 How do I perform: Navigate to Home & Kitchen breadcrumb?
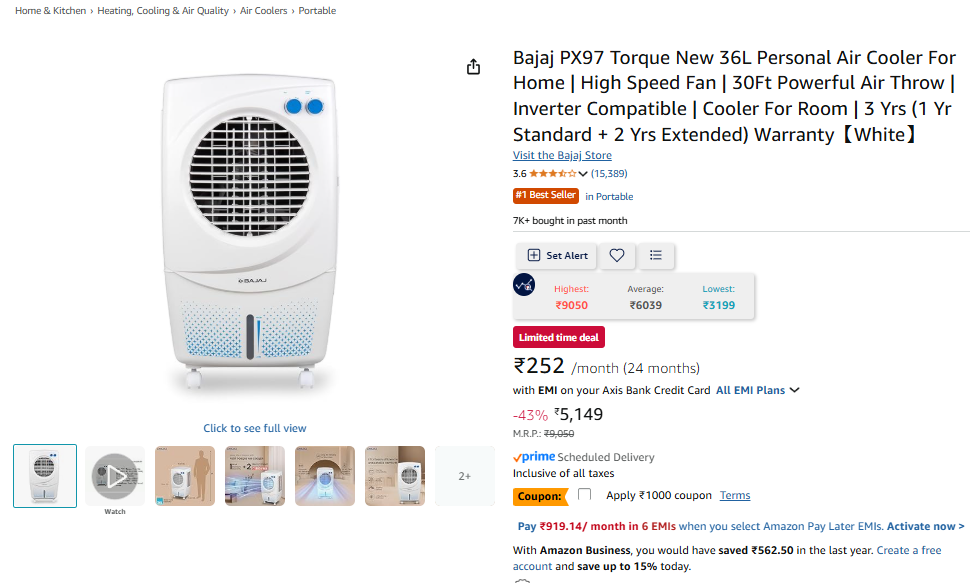point(51,11)
